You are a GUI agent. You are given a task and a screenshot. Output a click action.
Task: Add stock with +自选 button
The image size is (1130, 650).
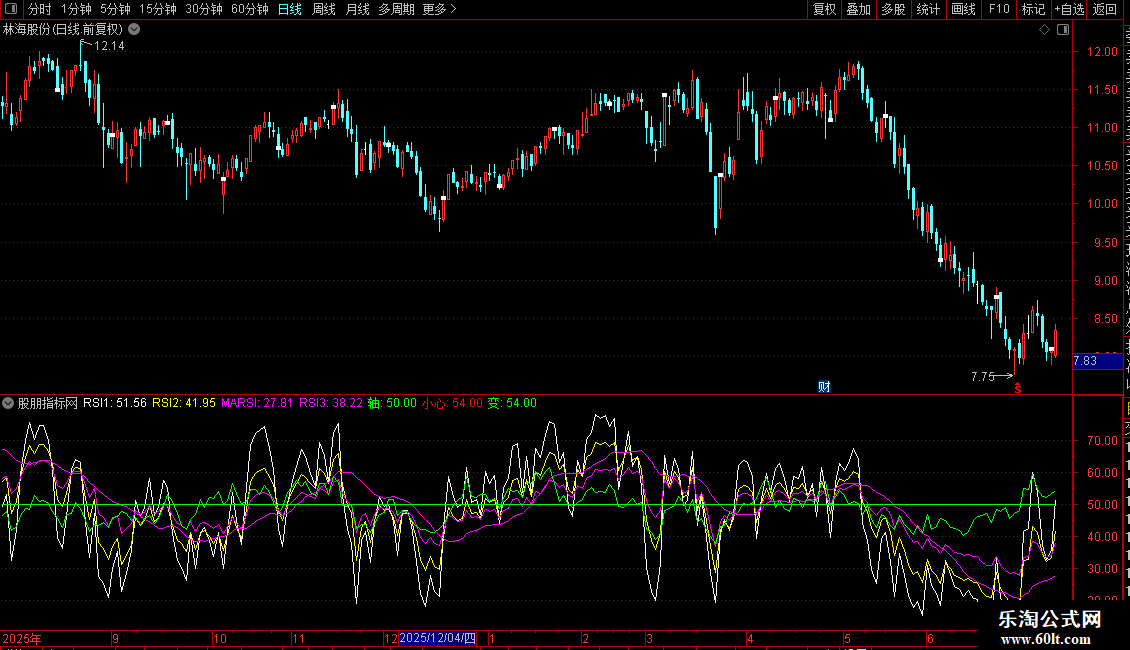(x=1069, y=9)
